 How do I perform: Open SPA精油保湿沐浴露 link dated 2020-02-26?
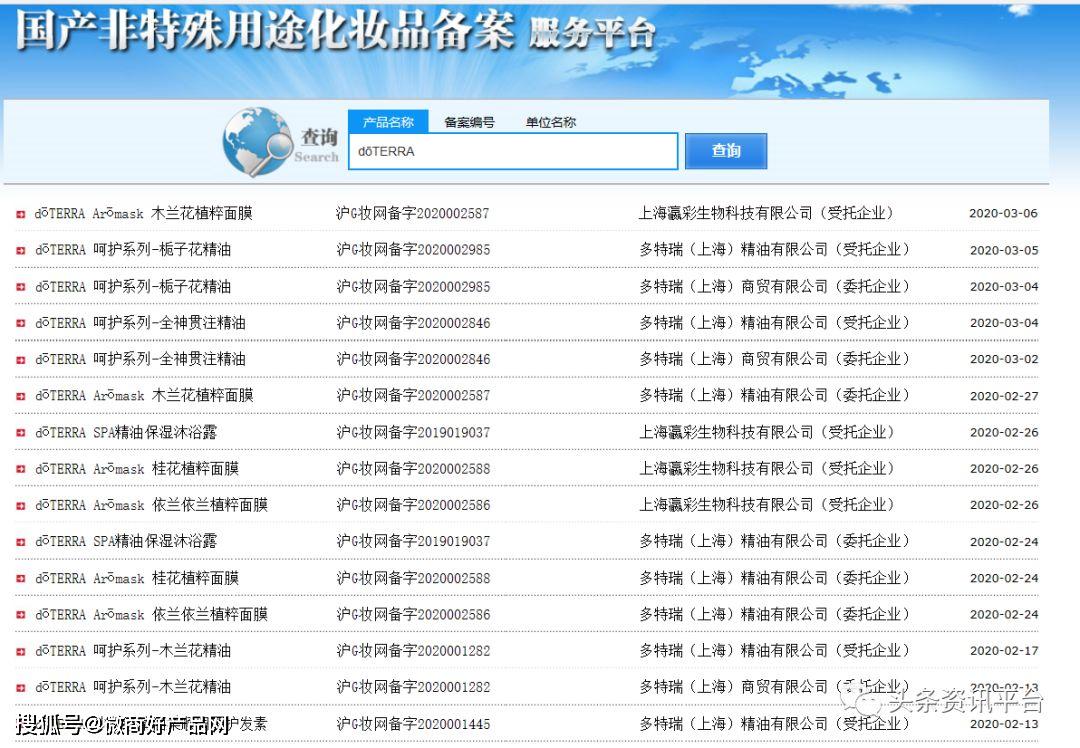(x=126, y=433)
